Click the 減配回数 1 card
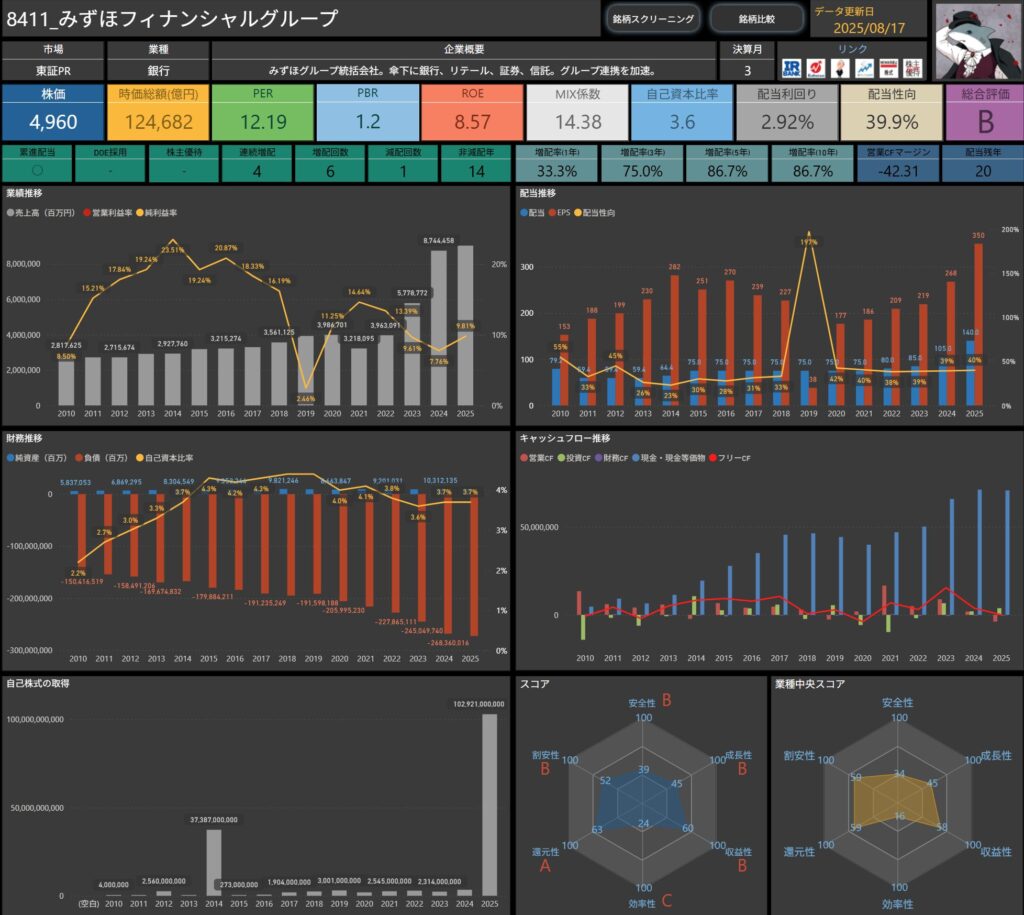Image resolution: width=1024 pixels, height=915 pixels. click(403, 163)
